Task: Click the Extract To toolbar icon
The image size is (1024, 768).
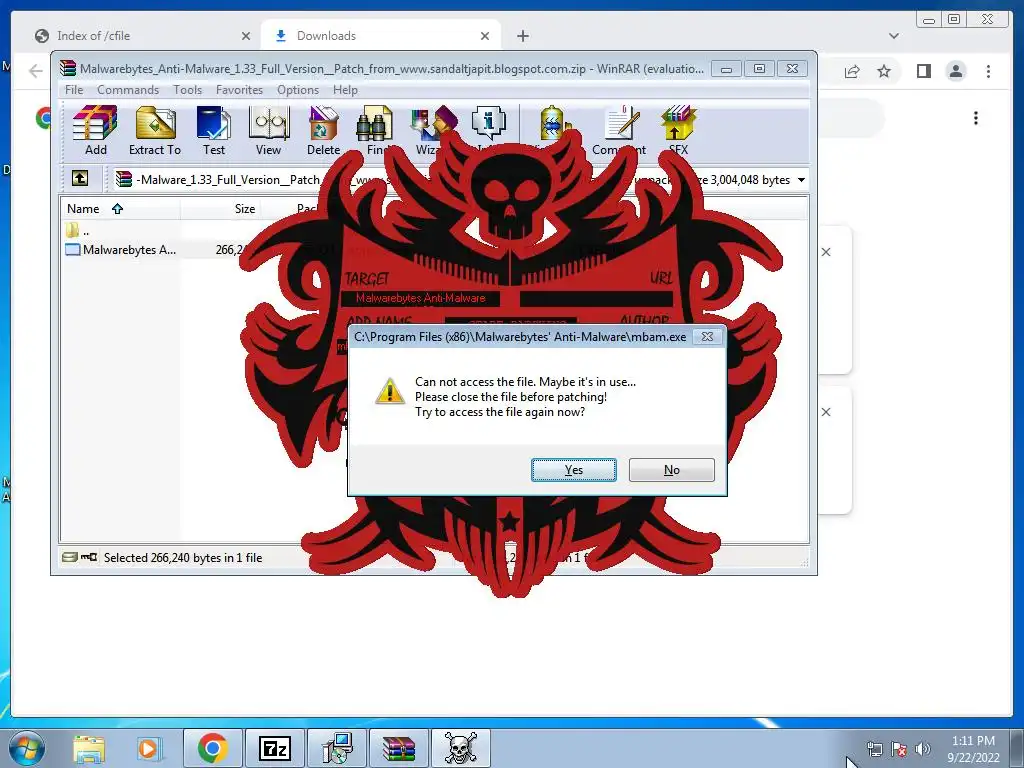Action: pos(155,131)
